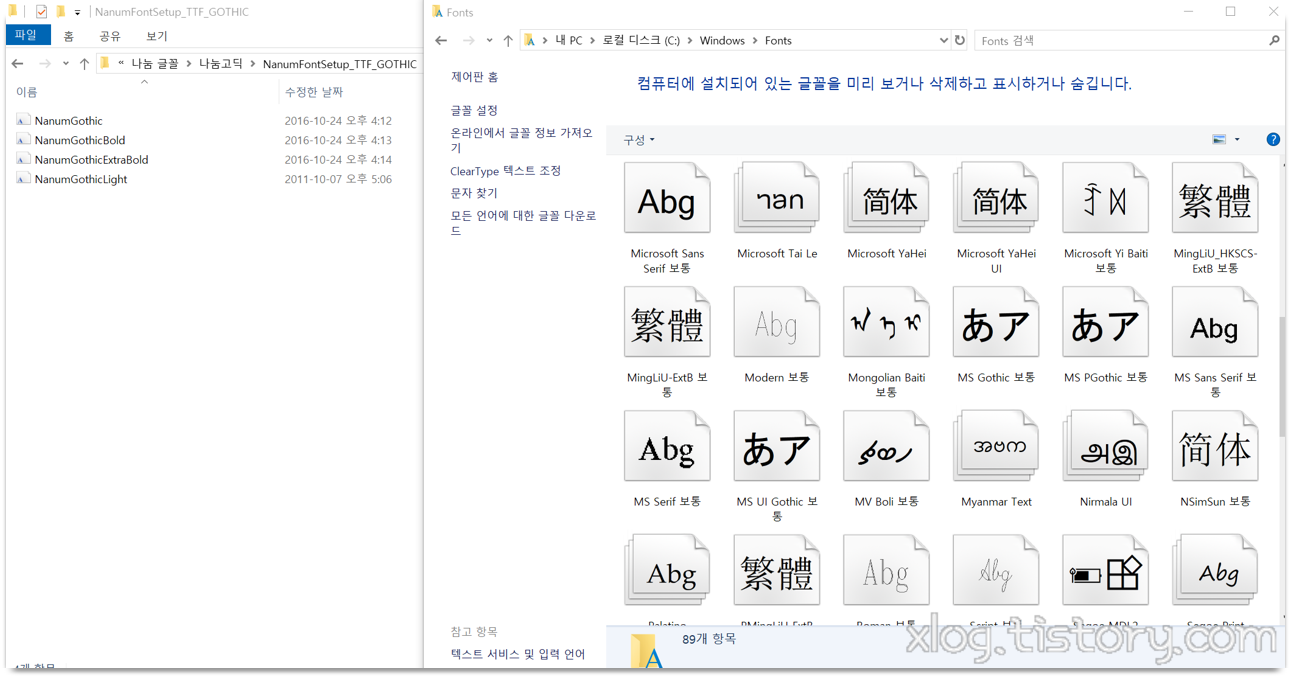Open the 보기 ribbon tab

tap(157, 36)
